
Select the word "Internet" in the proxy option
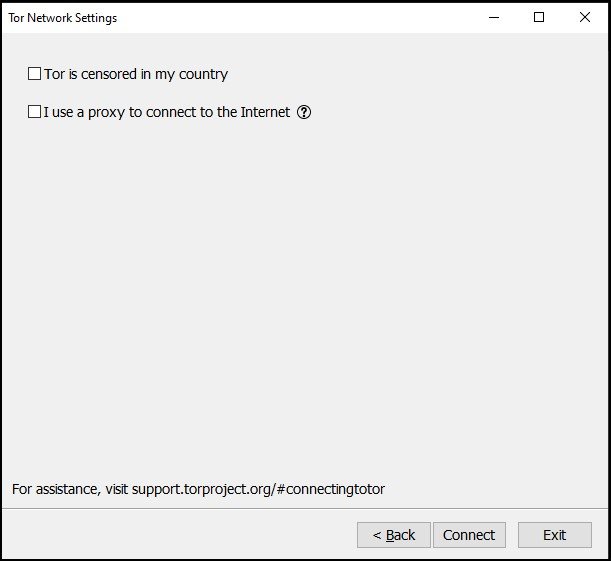click(x=265, y=112)
